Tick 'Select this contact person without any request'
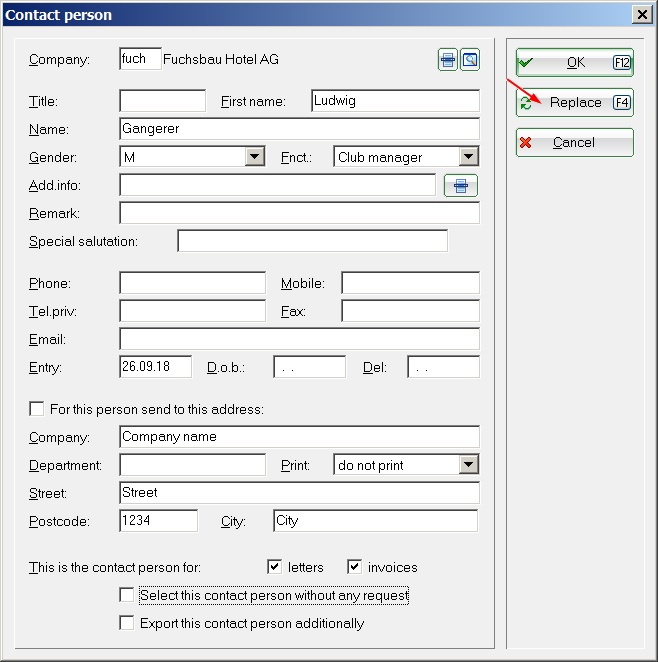Image resolution: width=658 pixels, height=662 pixels. 127,595
